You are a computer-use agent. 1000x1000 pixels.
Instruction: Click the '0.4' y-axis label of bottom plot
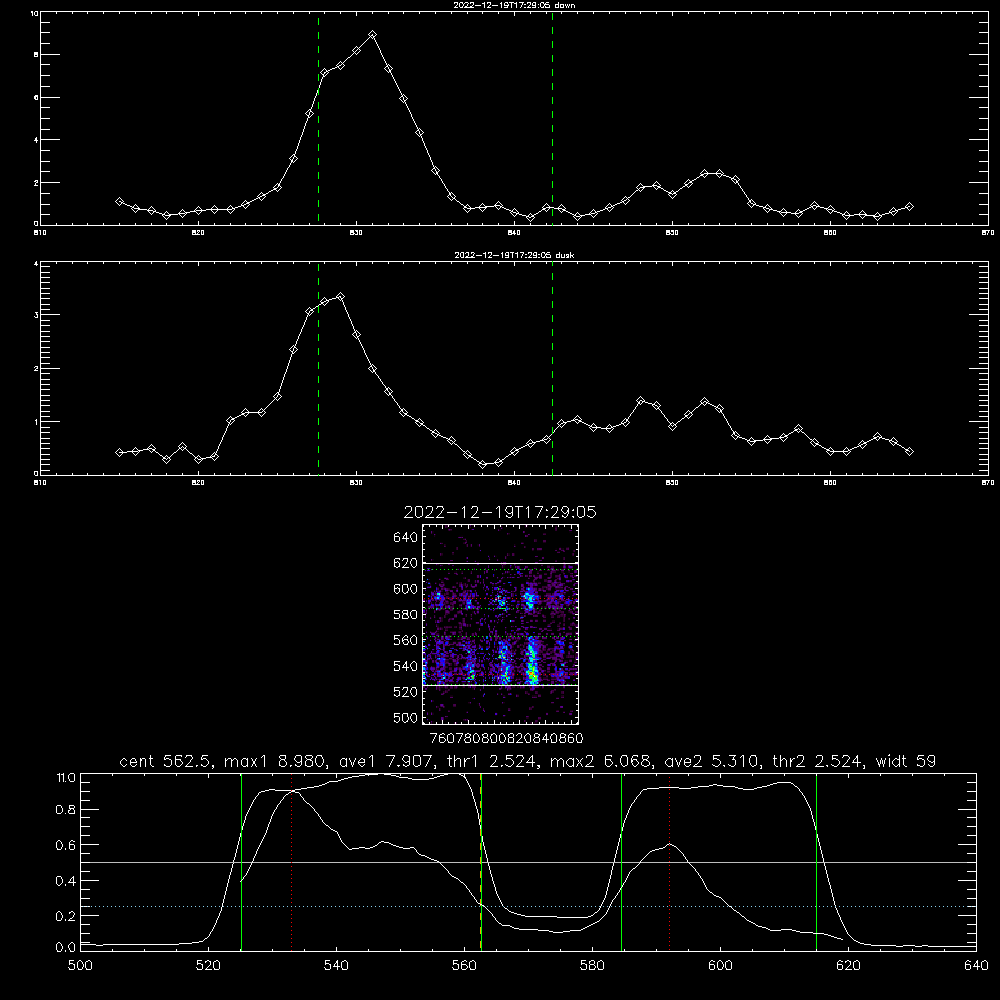pos(66,881)
